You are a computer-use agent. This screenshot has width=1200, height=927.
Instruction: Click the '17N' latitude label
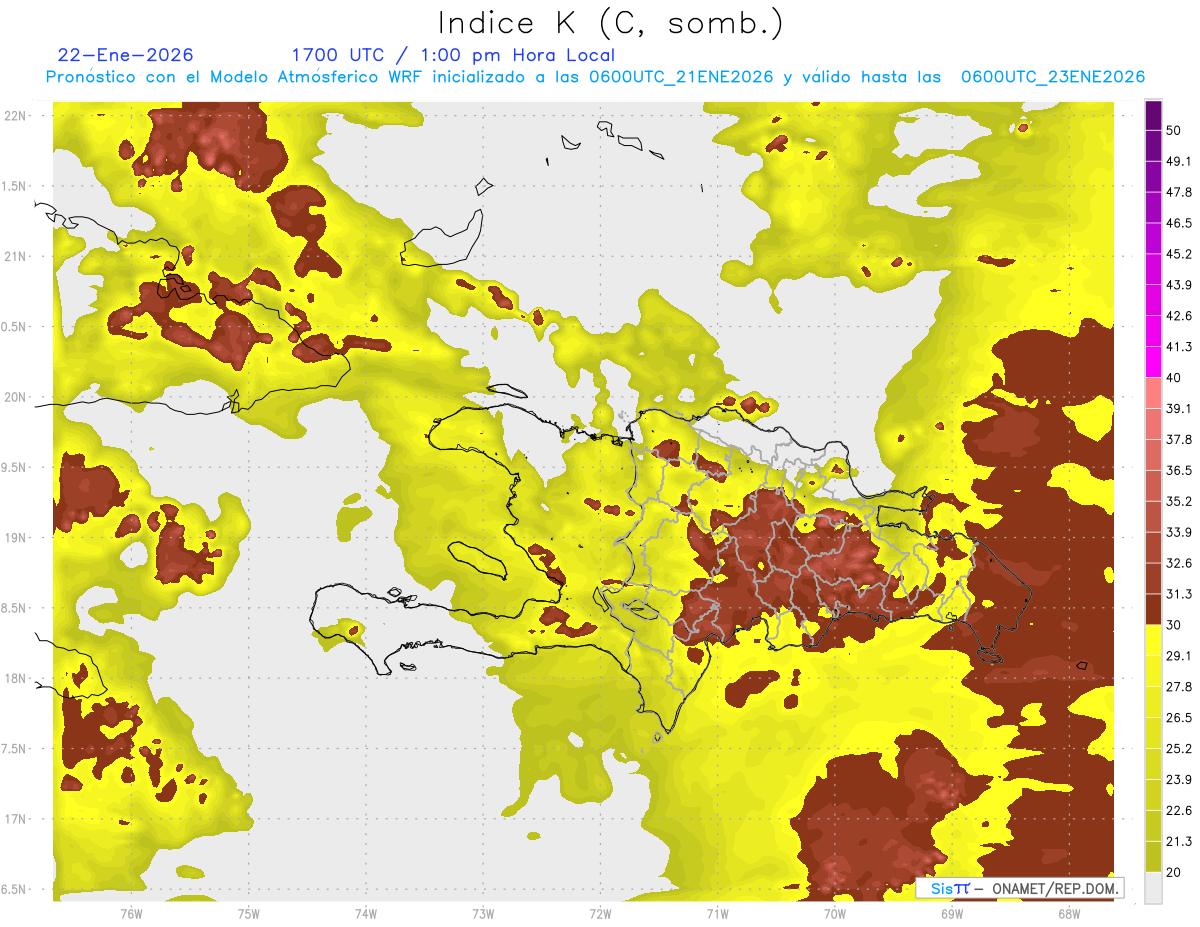click(17, 820)
